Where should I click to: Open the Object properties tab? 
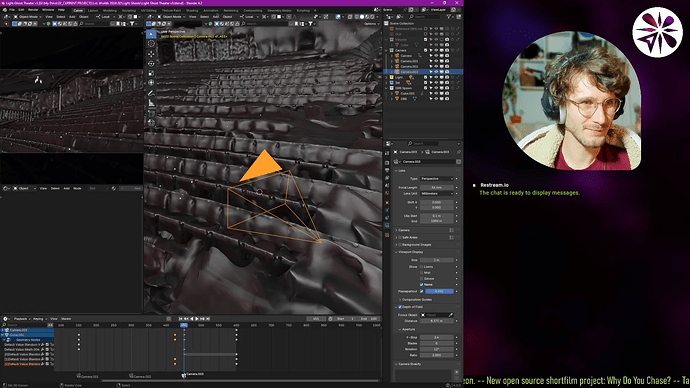(387, 203)
